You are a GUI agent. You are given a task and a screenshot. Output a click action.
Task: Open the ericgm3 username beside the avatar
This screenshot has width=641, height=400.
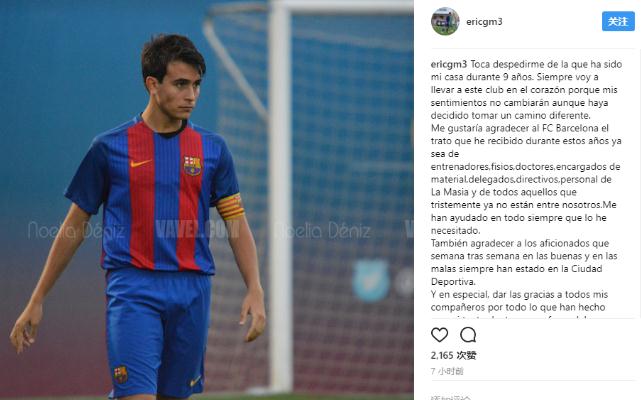point(484,22)
